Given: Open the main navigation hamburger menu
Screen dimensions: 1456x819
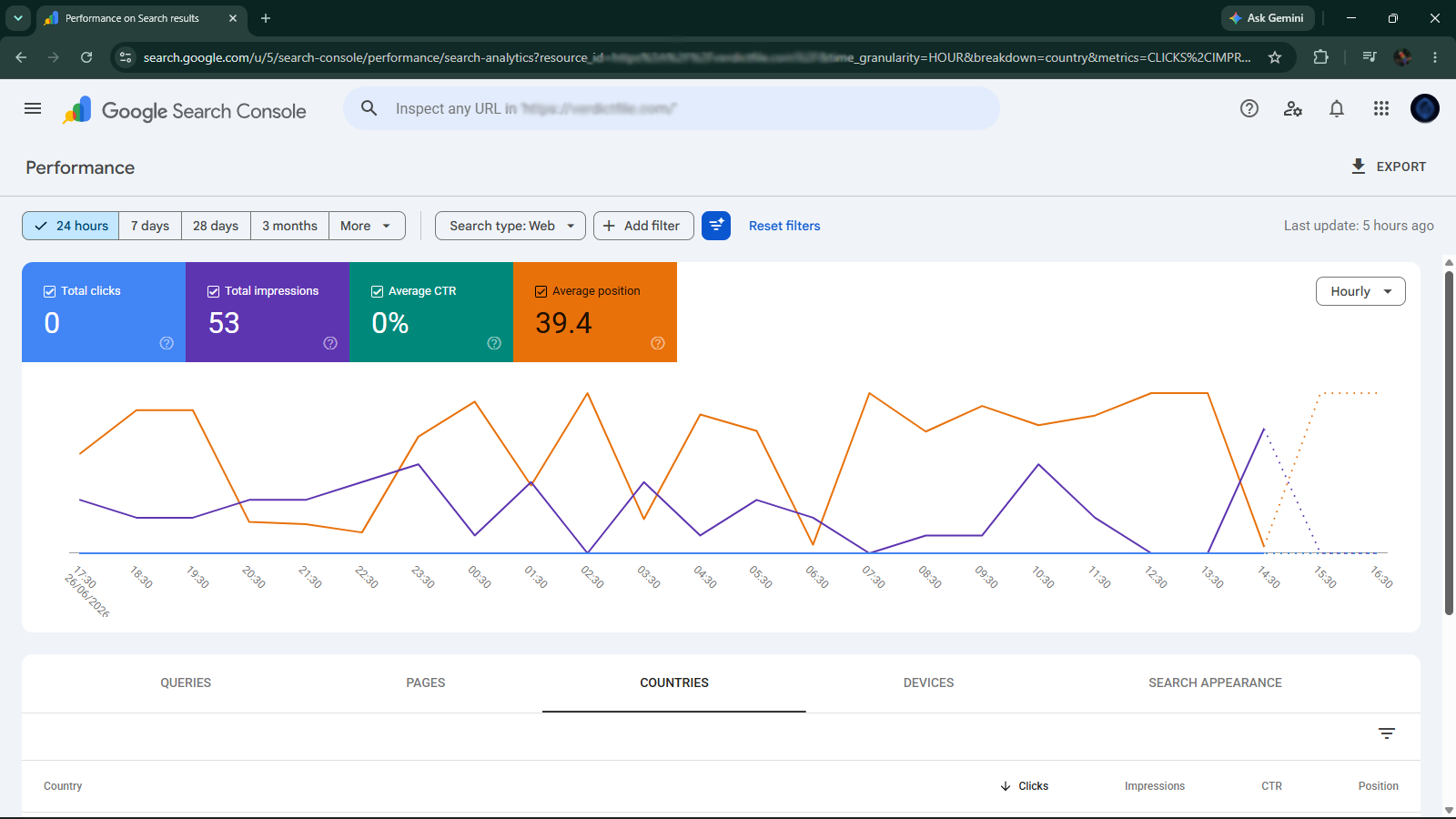Looking at the screenshot, I should tap(33, 108).
